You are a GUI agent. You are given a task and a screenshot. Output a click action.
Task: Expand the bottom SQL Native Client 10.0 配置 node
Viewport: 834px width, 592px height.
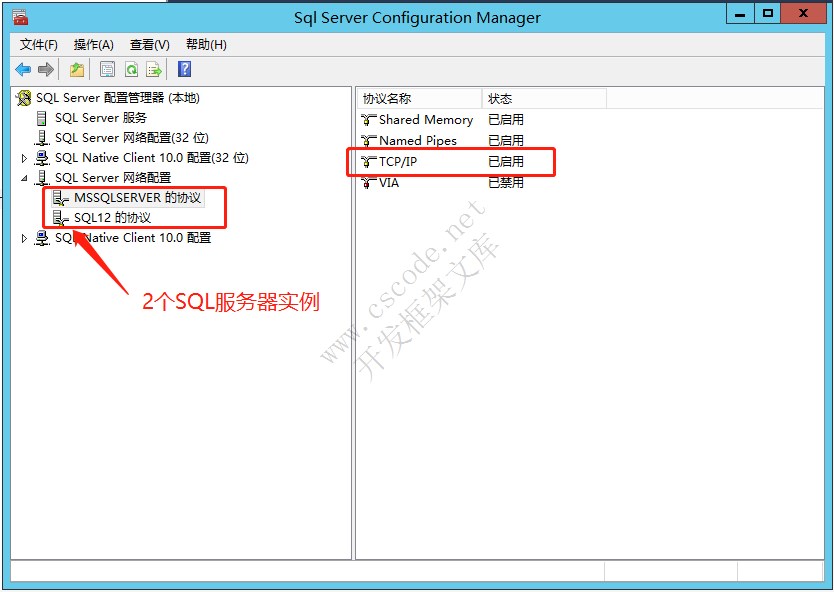click(24, 238)
